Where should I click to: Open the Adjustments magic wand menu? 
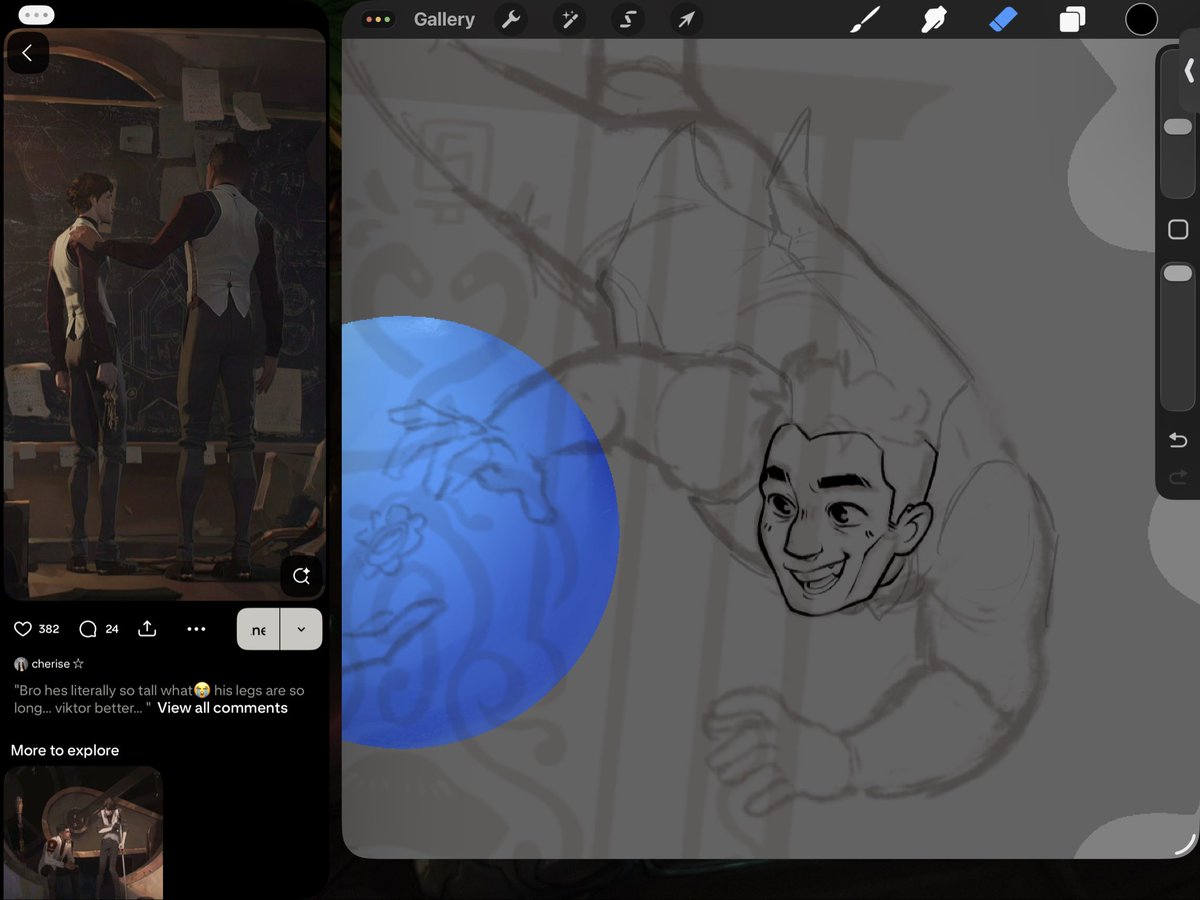click(x=570, y=19)
